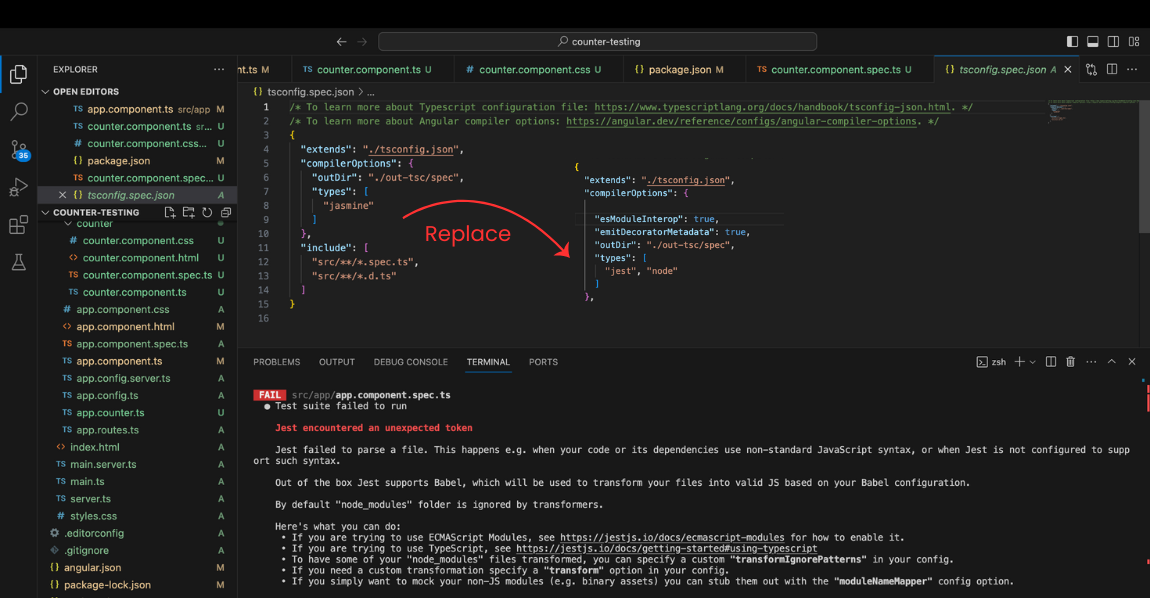Collapse the COUNTER-TESTING folder tree

(44, 211)
